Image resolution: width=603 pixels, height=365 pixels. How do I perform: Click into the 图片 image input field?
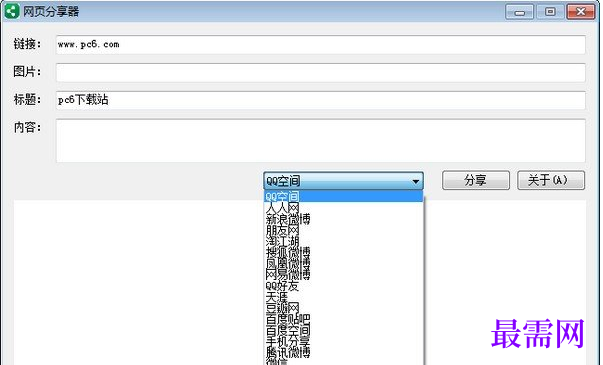coord(321,73)
